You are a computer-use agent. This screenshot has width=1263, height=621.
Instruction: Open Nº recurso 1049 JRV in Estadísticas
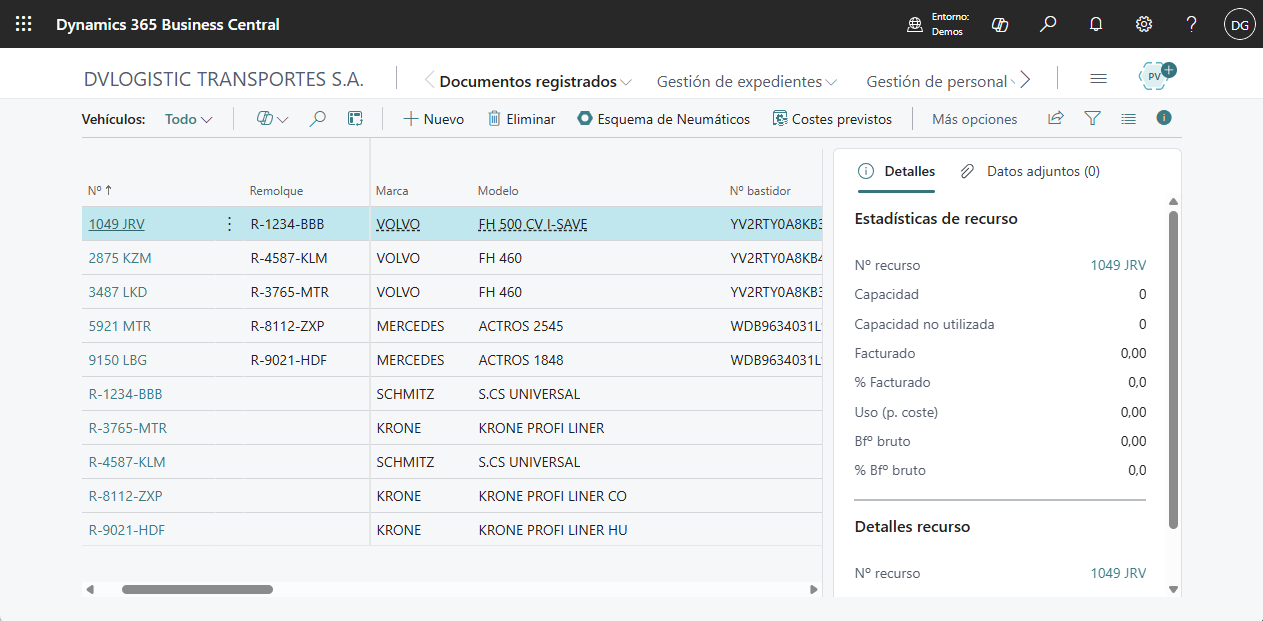pos(1118,265)
